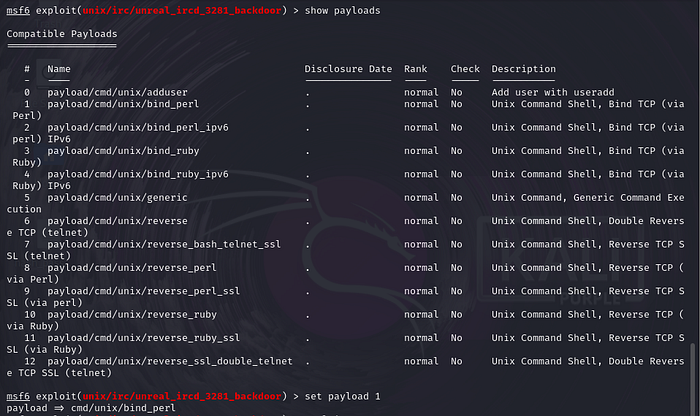Click the Description column header
The height and width of the screenshot is (416, 700).
pyautogui.click(x=523, y=69)
